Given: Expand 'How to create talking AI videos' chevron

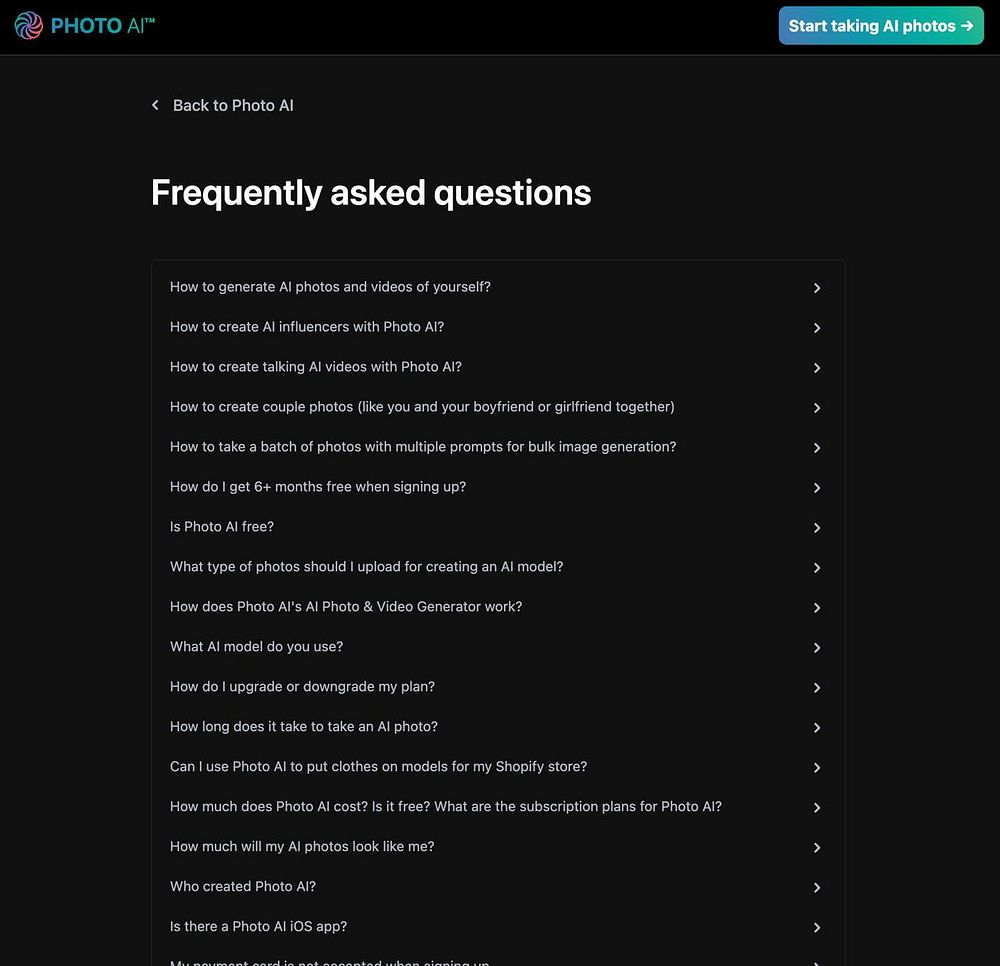Looking at the screenshot, I should coord(817,368).
